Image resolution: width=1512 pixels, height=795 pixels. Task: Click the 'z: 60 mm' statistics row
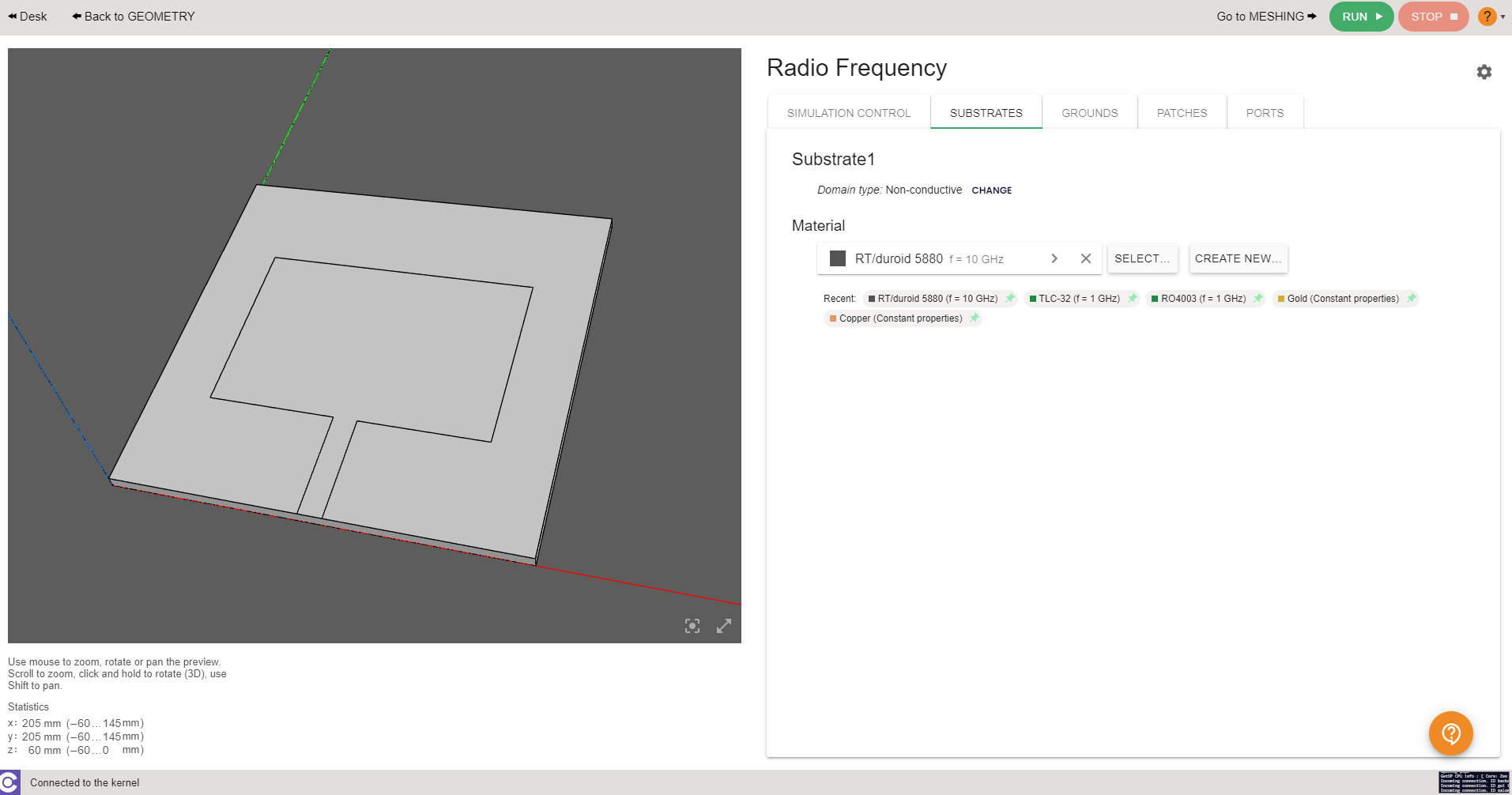pos(76,750)
